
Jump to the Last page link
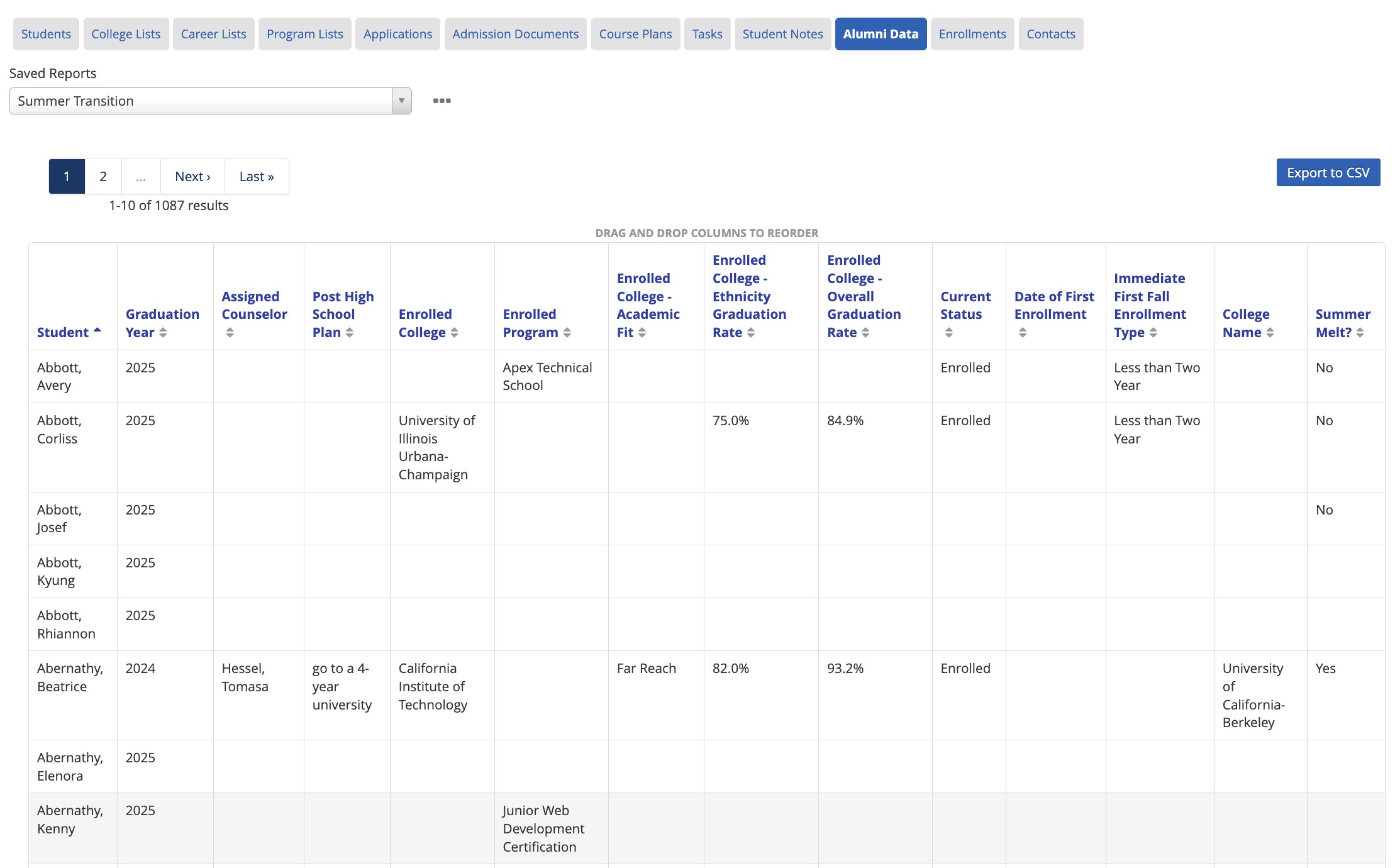coord(257,177)
